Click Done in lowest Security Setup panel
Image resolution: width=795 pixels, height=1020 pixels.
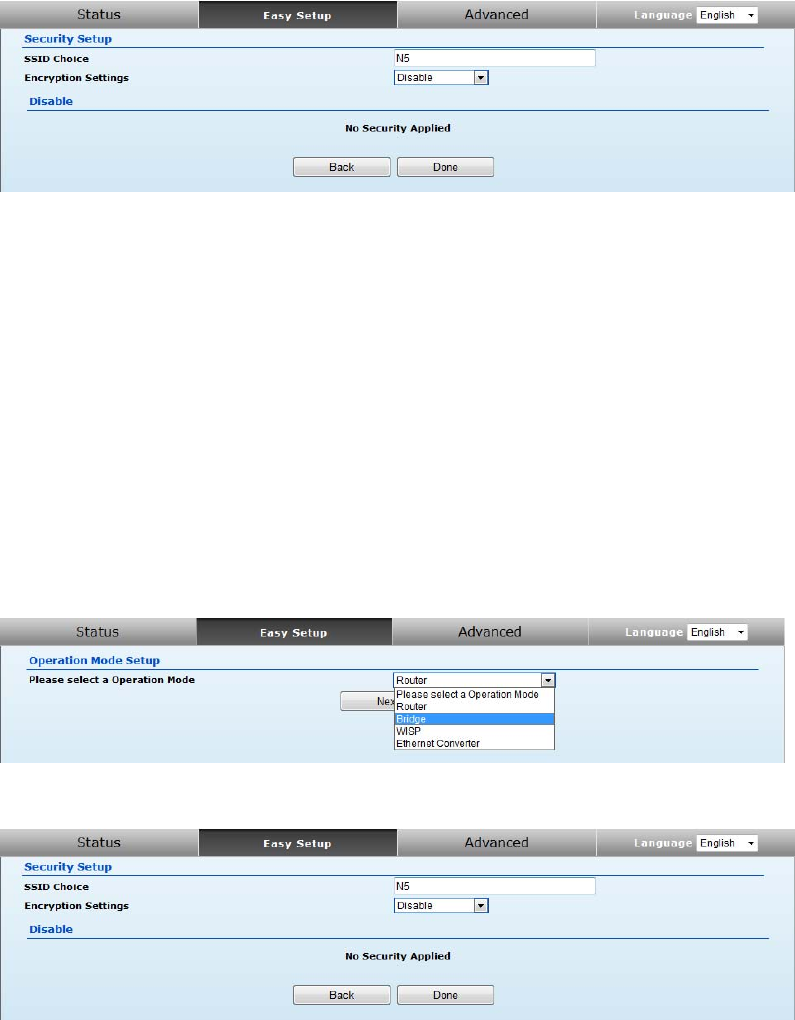pyautogui.click(x=446, y=995)
